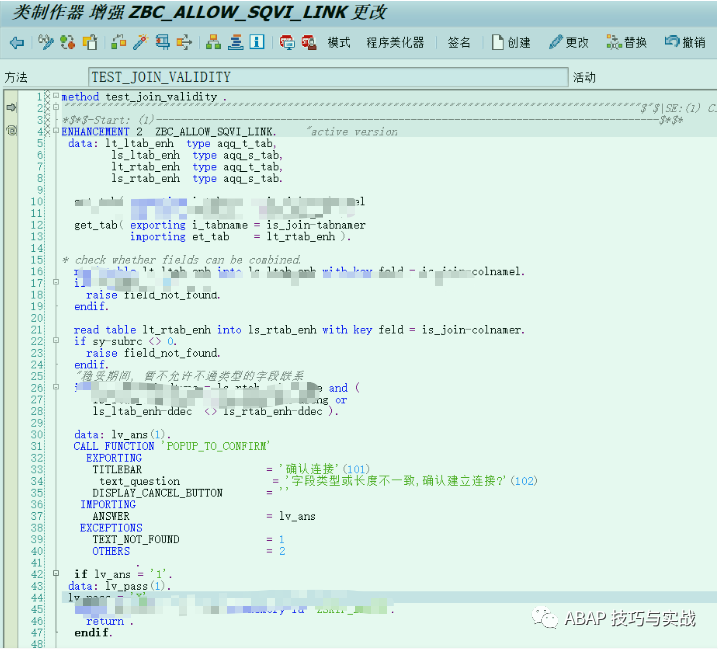Set session breakpoint icon
Image resolution: width=718 pixels, height=649 pixels.
pos(287,42)
